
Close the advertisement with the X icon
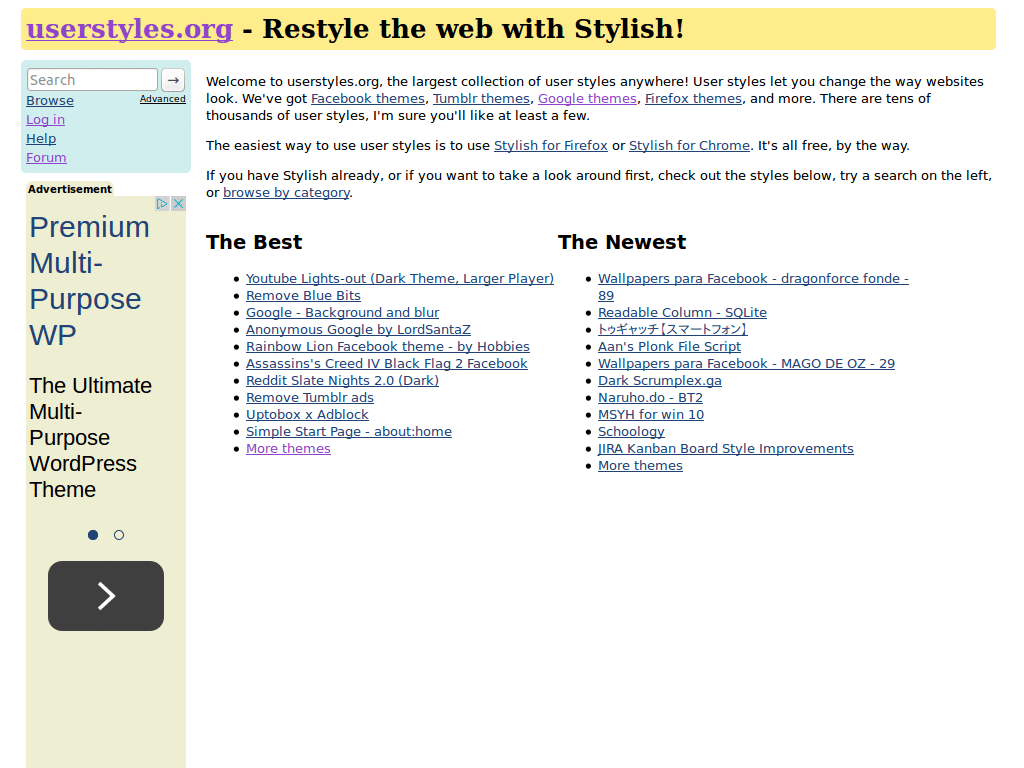tap(178, 204)
